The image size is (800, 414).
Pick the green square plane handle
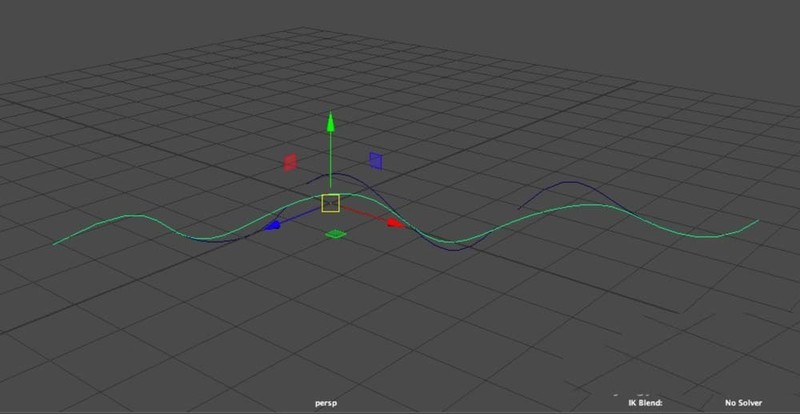click(x=335, y=234)
